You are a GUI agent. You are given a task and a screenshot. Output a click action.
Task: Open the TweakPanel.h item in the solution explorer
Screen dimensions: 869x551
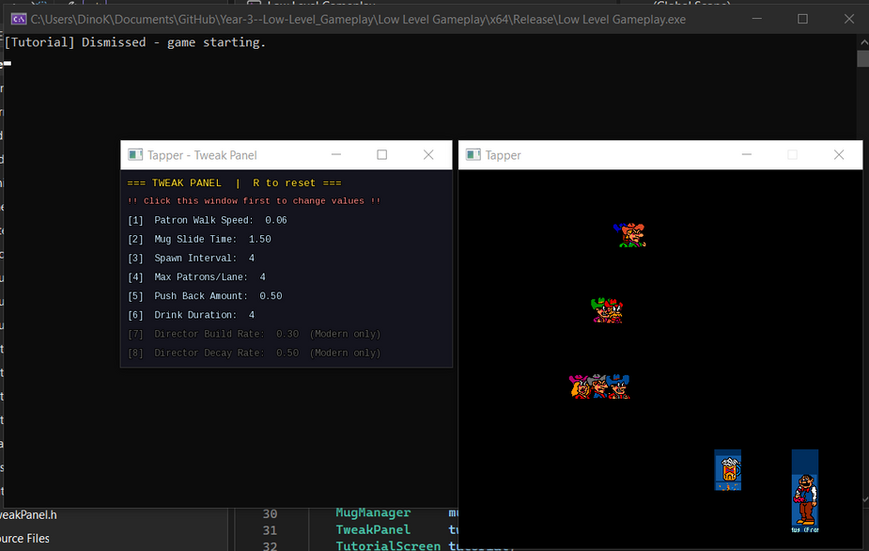tap(28, 515)
